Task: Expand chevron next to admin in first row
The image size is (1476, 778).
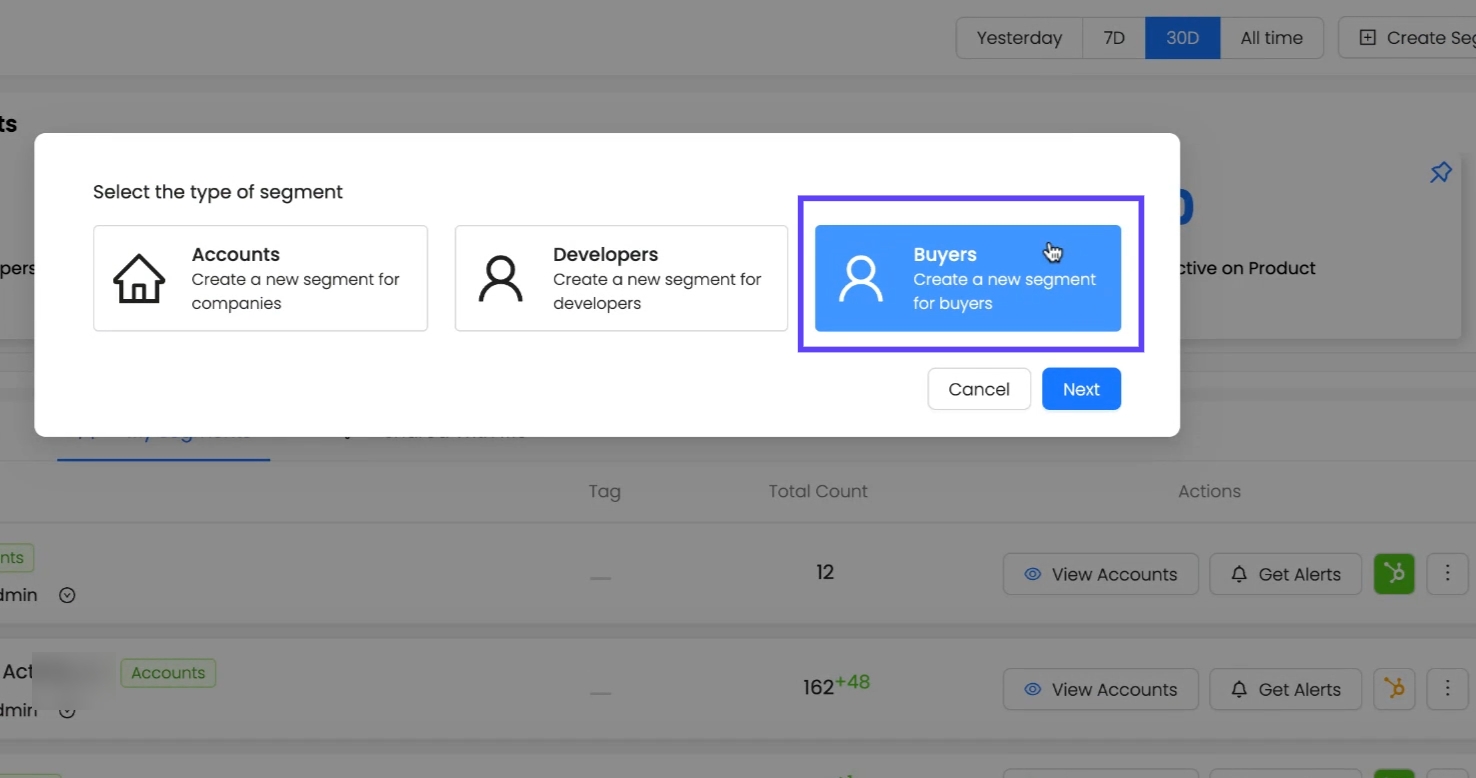Action: [x=67, y=595]
